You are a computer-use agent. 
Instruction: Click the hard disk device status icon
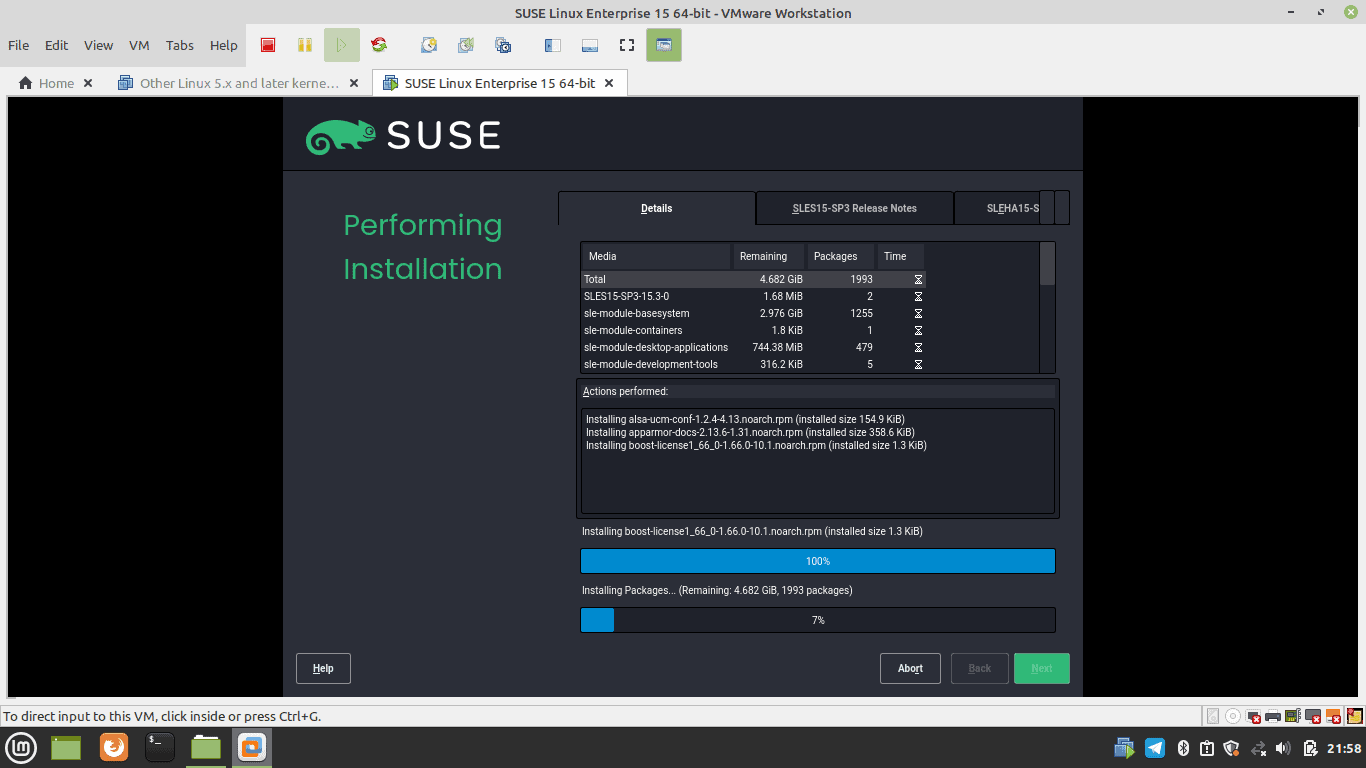[x=1213, y=716]
